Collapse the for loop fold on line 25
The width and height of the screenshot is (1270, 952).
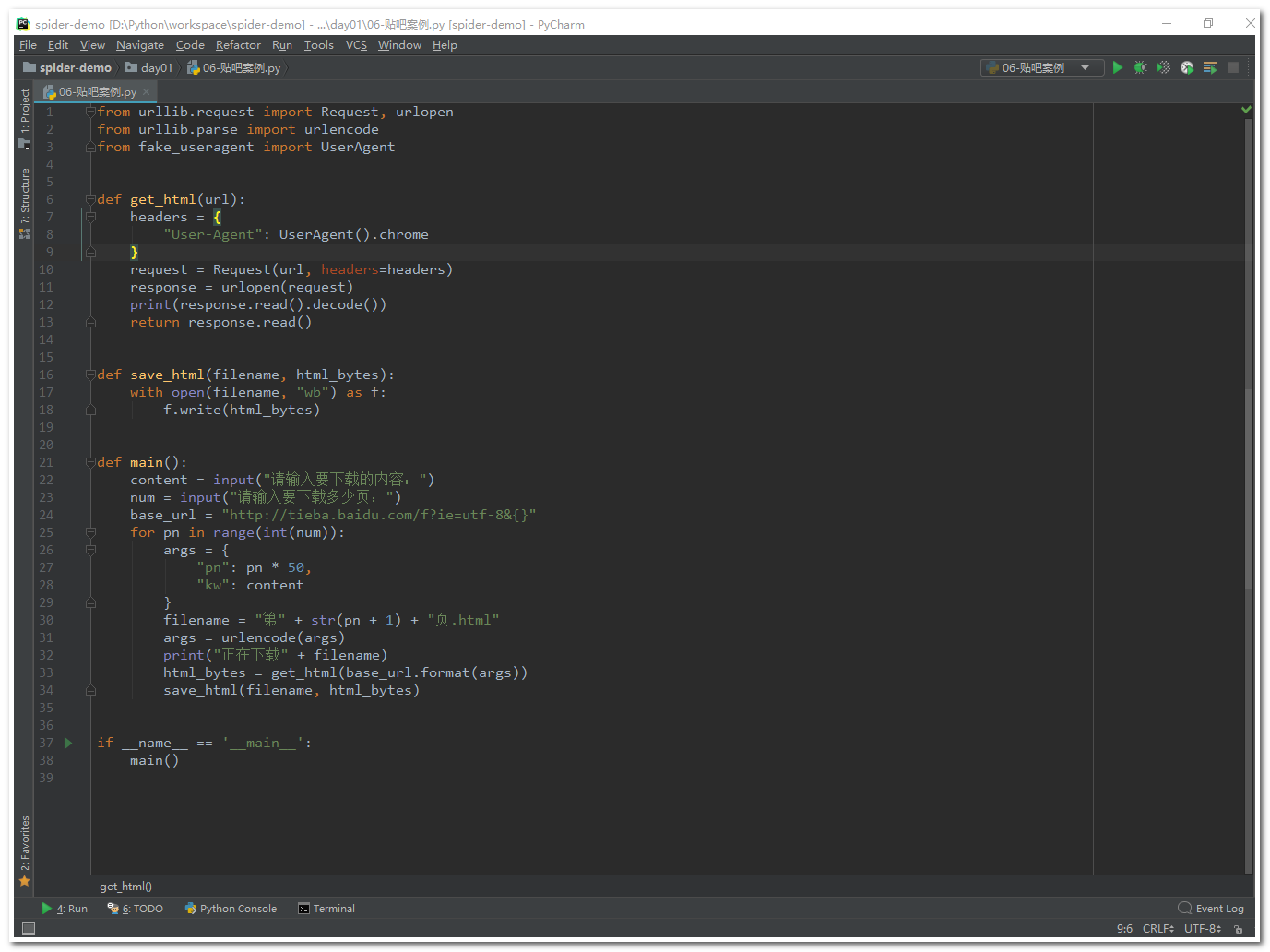[x=90, y=532]
